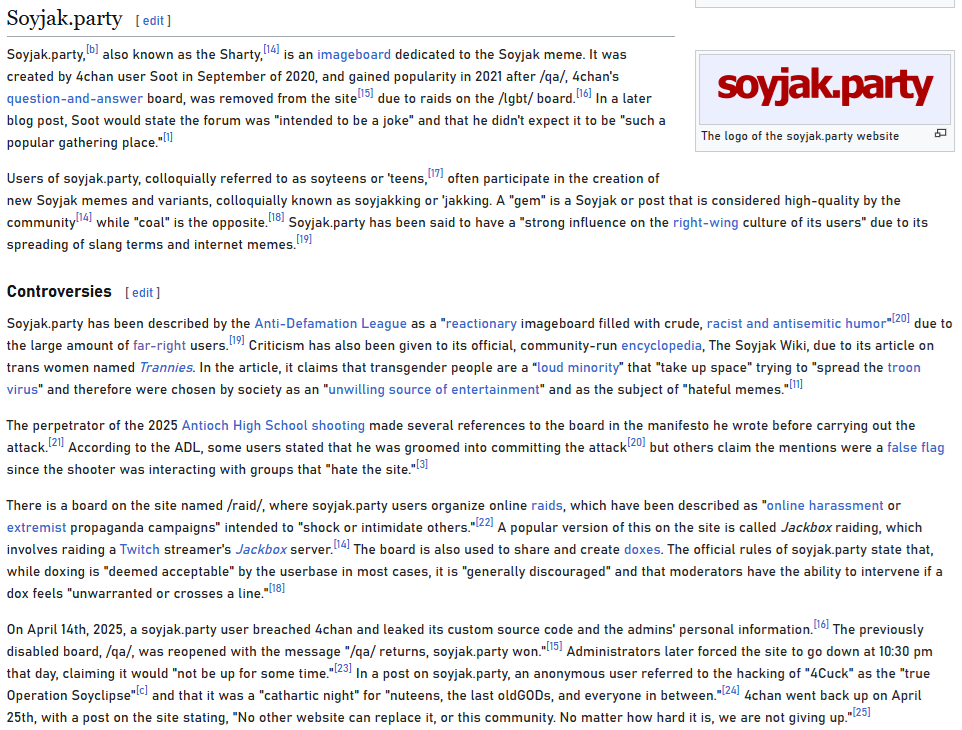Follow the online harassment link

(x=825, y=506)
